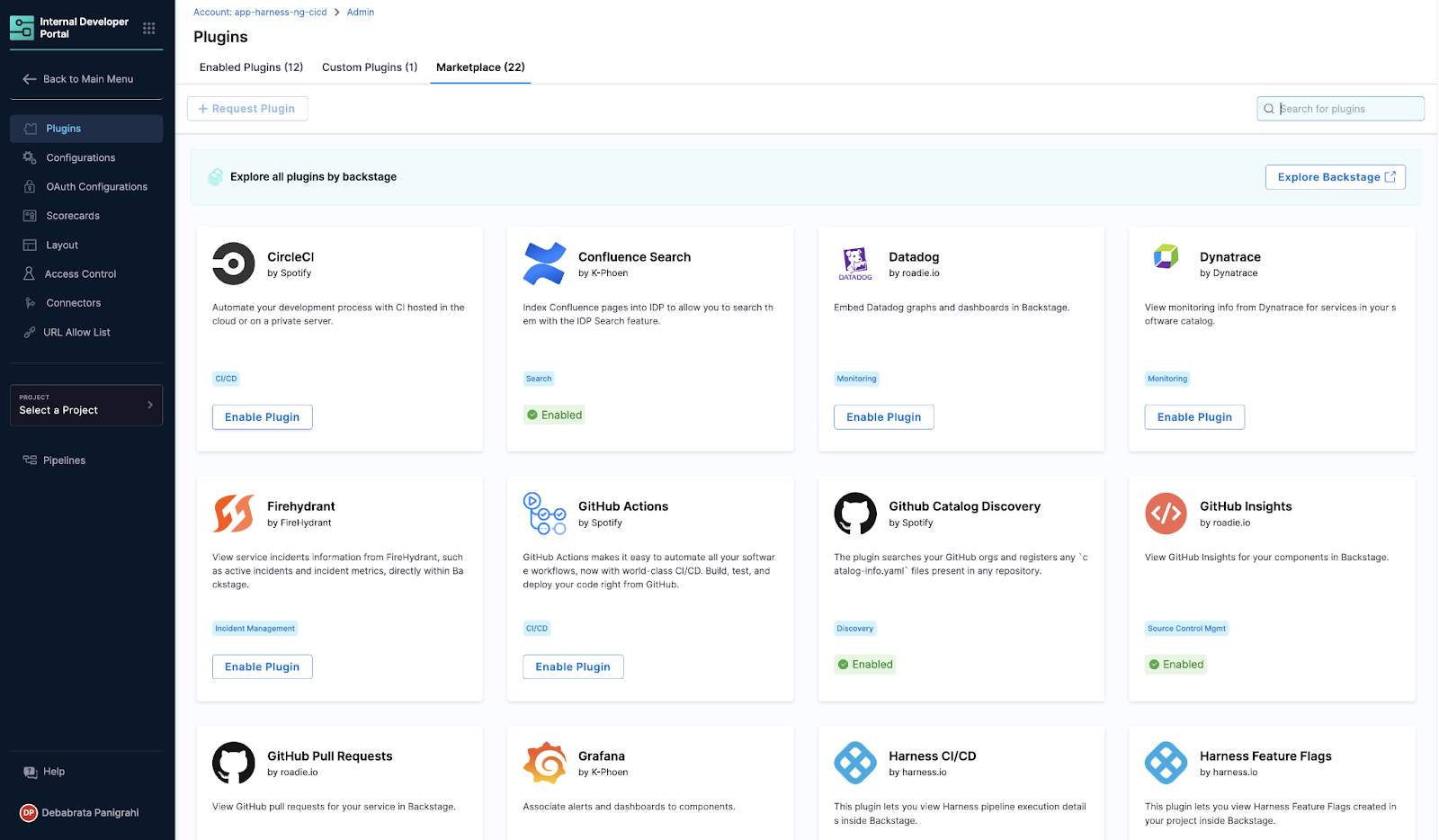The image size is (1439, 840).
Task: Click the CircleCI plugin logo
Action: pyautogui.click(x=234, y=264)
